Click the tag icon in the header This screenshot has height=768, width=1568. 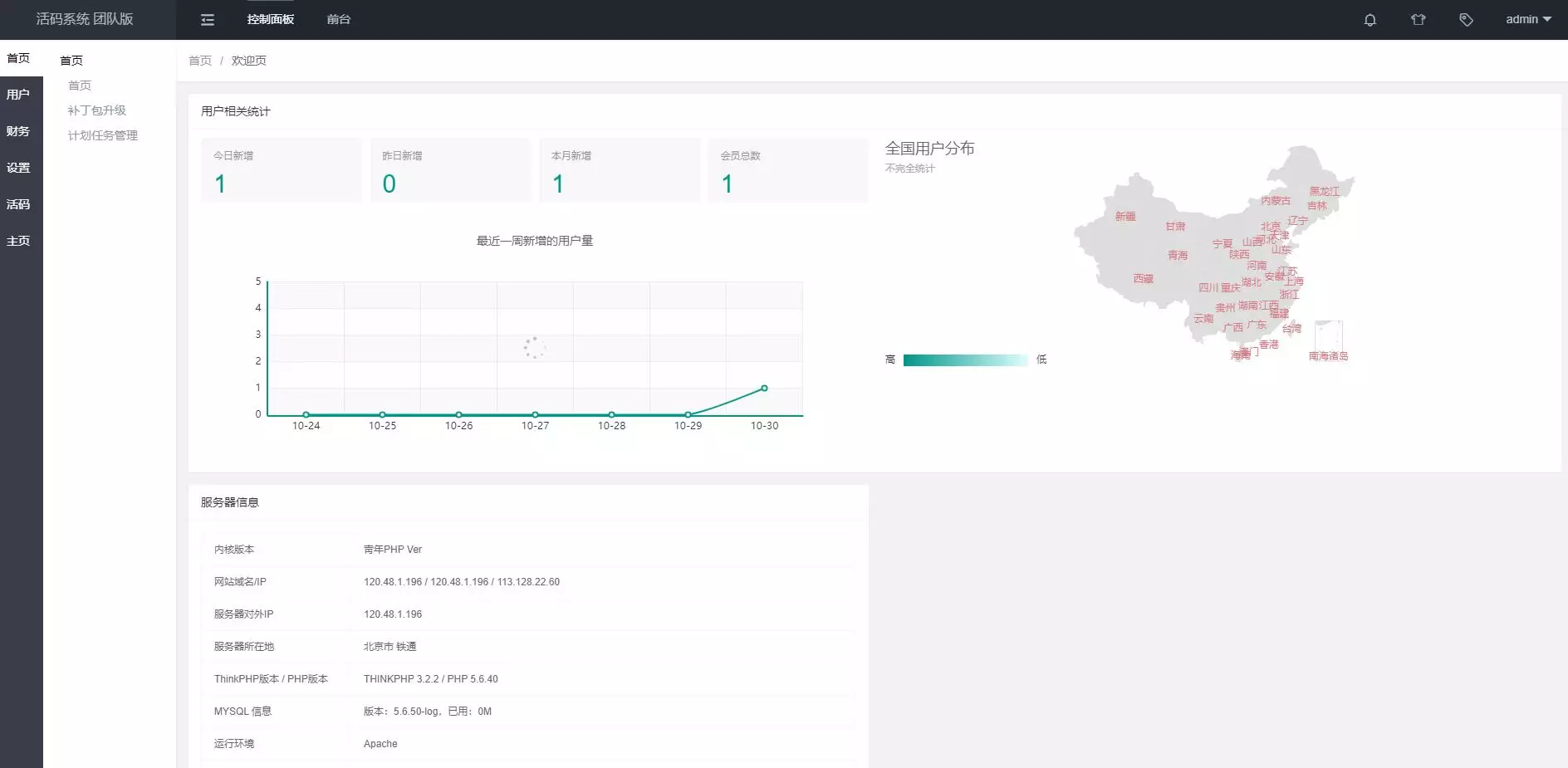(1467, 19)
